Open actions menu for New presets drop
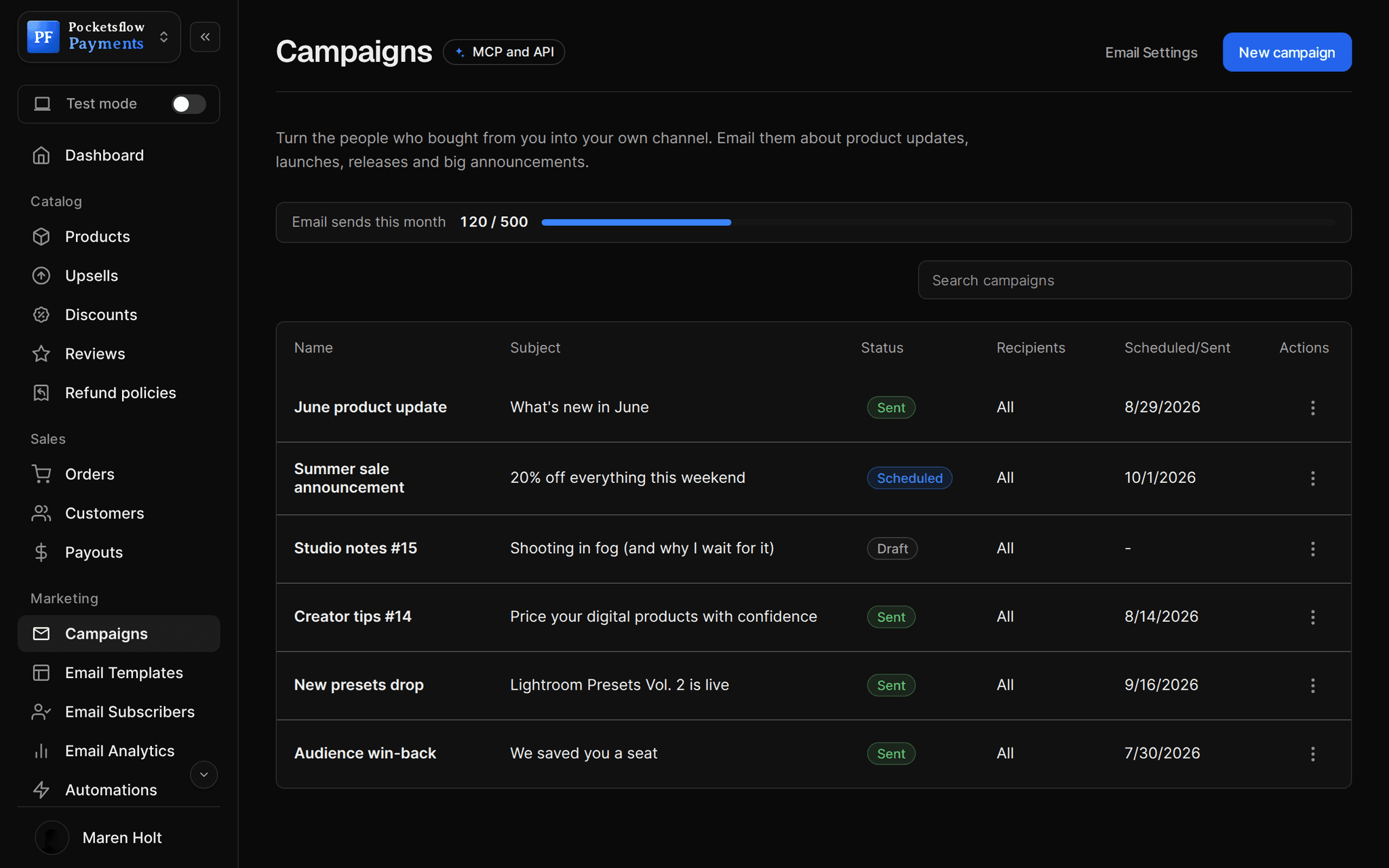This screenshot has width=1389, height=868. [x=1313, y=686]
